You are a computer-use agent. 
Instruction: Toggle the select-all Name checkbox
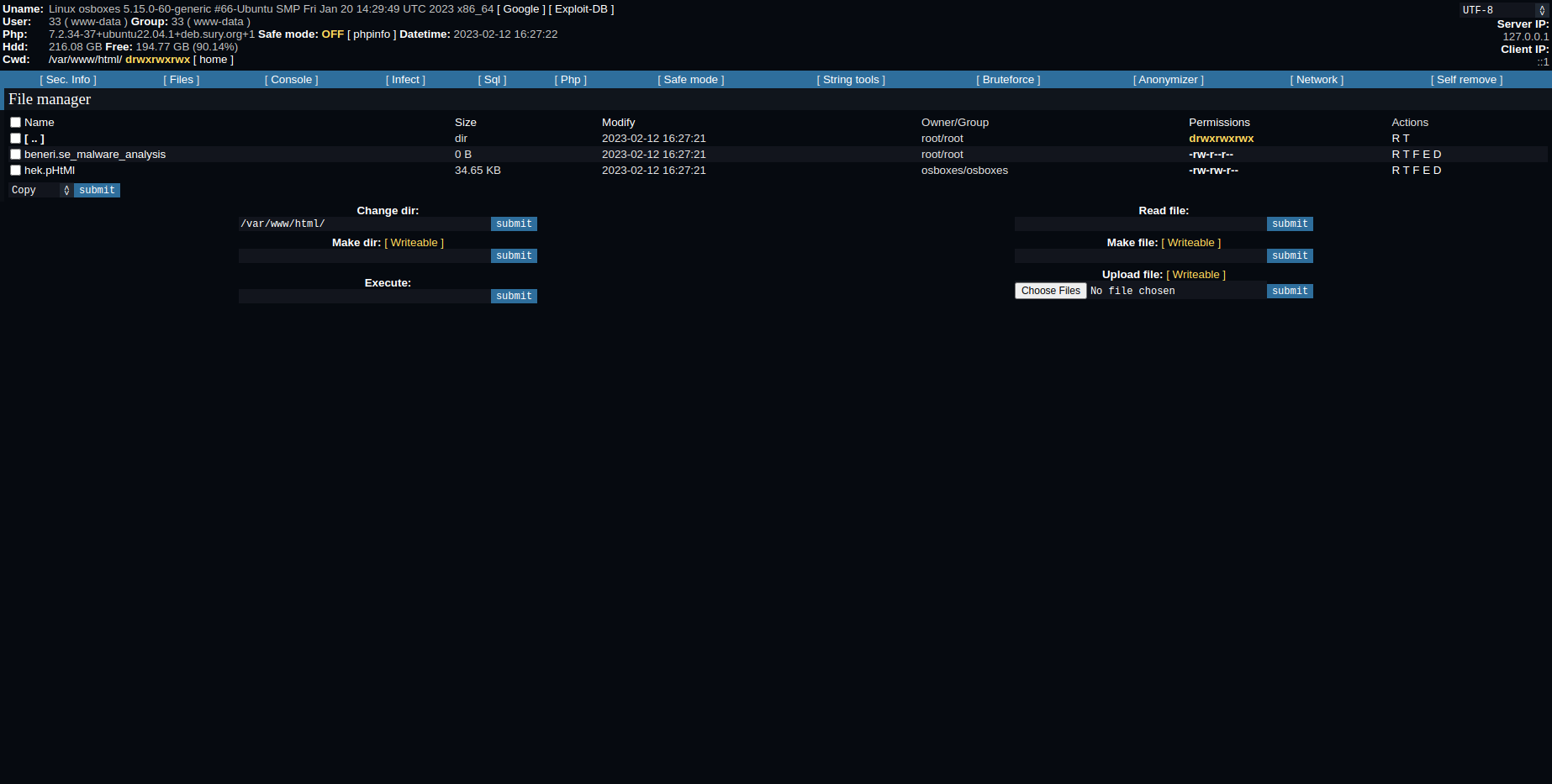[15, 123]
